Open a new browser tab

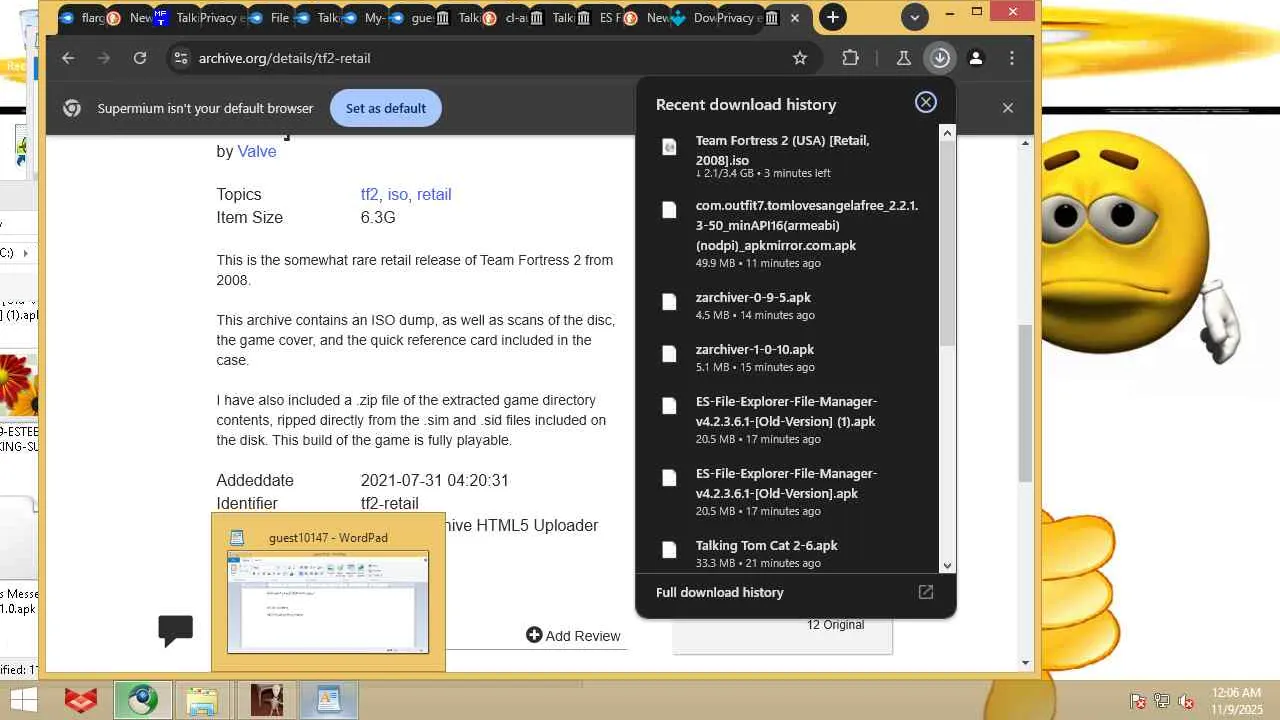coord(832,17)
